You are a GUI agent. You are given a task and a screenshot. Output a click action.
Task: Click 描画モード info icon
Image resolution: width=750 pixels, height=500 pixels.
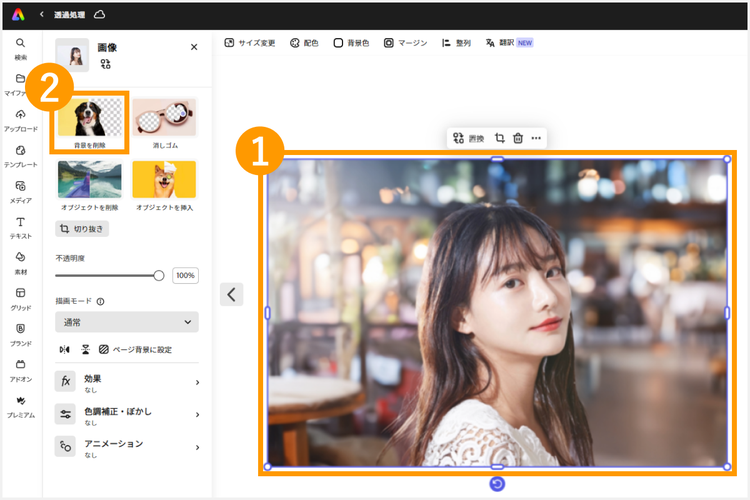click(100, 301)
